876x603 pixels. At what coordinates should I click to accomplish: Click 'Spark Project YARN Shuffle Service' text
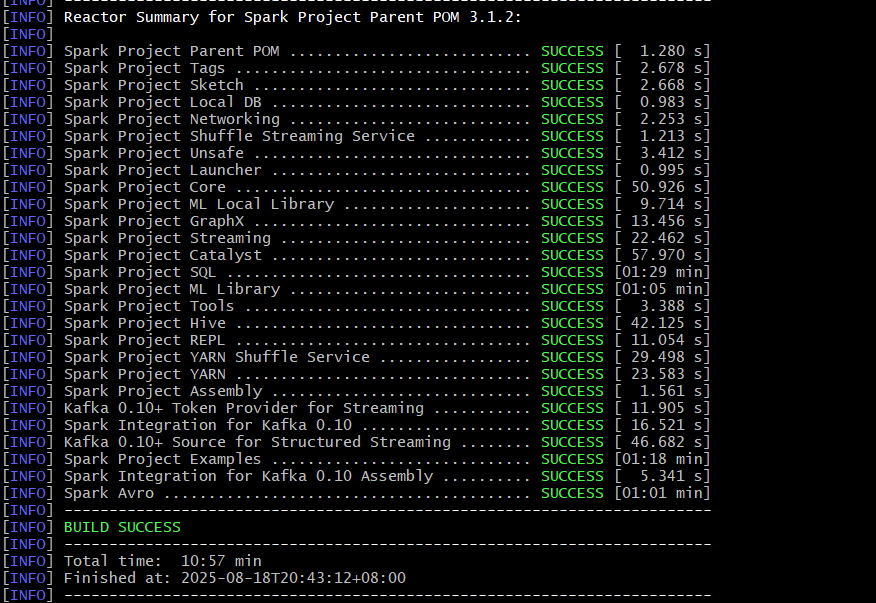(x=217, y=357)
